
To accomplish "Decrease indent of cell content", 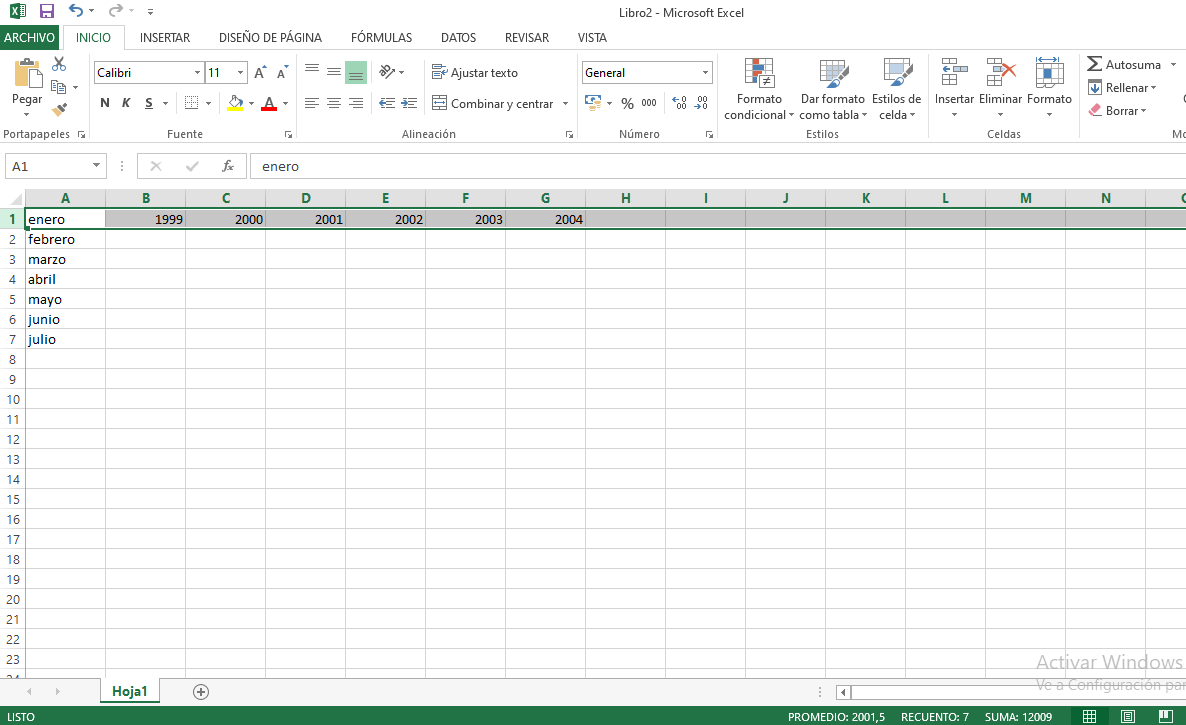I will [387, 103].
